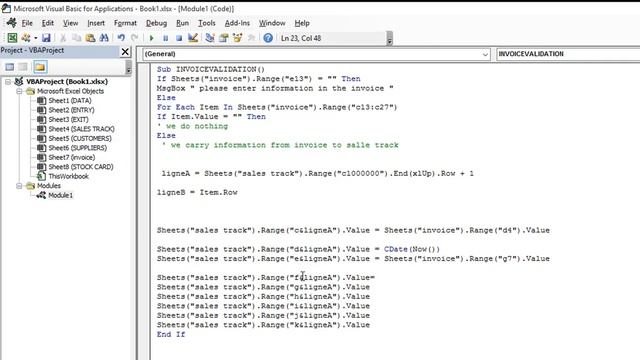Toggle Design Mode icon
Screen dimensions: 640x360
click(x=193, y=38)
